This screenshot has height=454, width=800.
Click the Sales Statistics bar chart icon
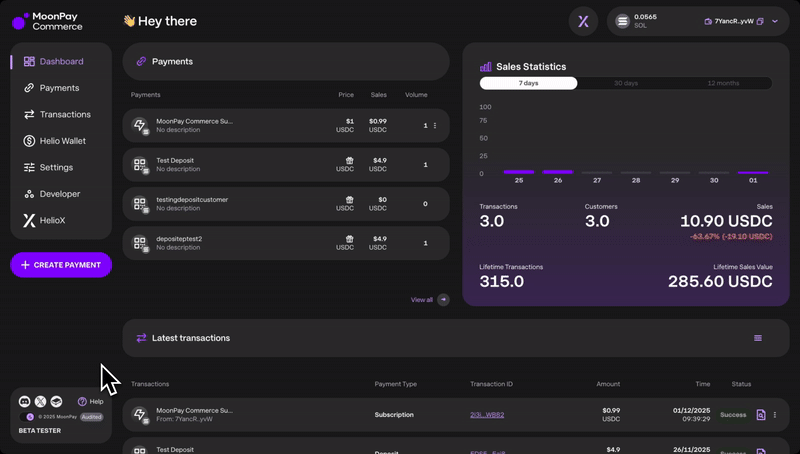tap(486, 67)
